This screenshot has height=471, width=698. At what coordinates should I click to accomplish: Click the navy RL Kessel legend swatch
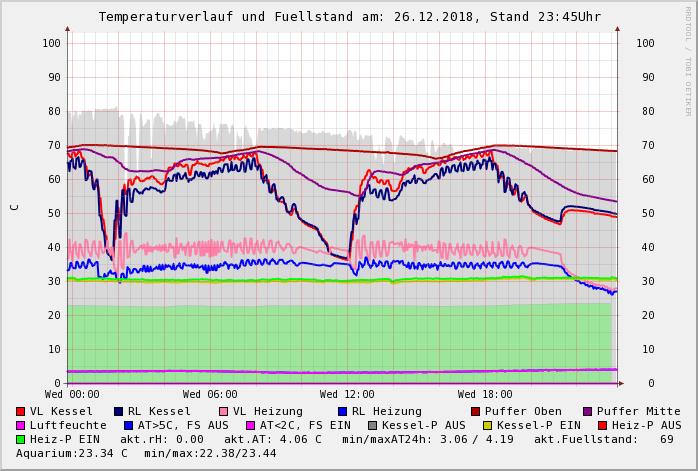(x=118, y=411)
